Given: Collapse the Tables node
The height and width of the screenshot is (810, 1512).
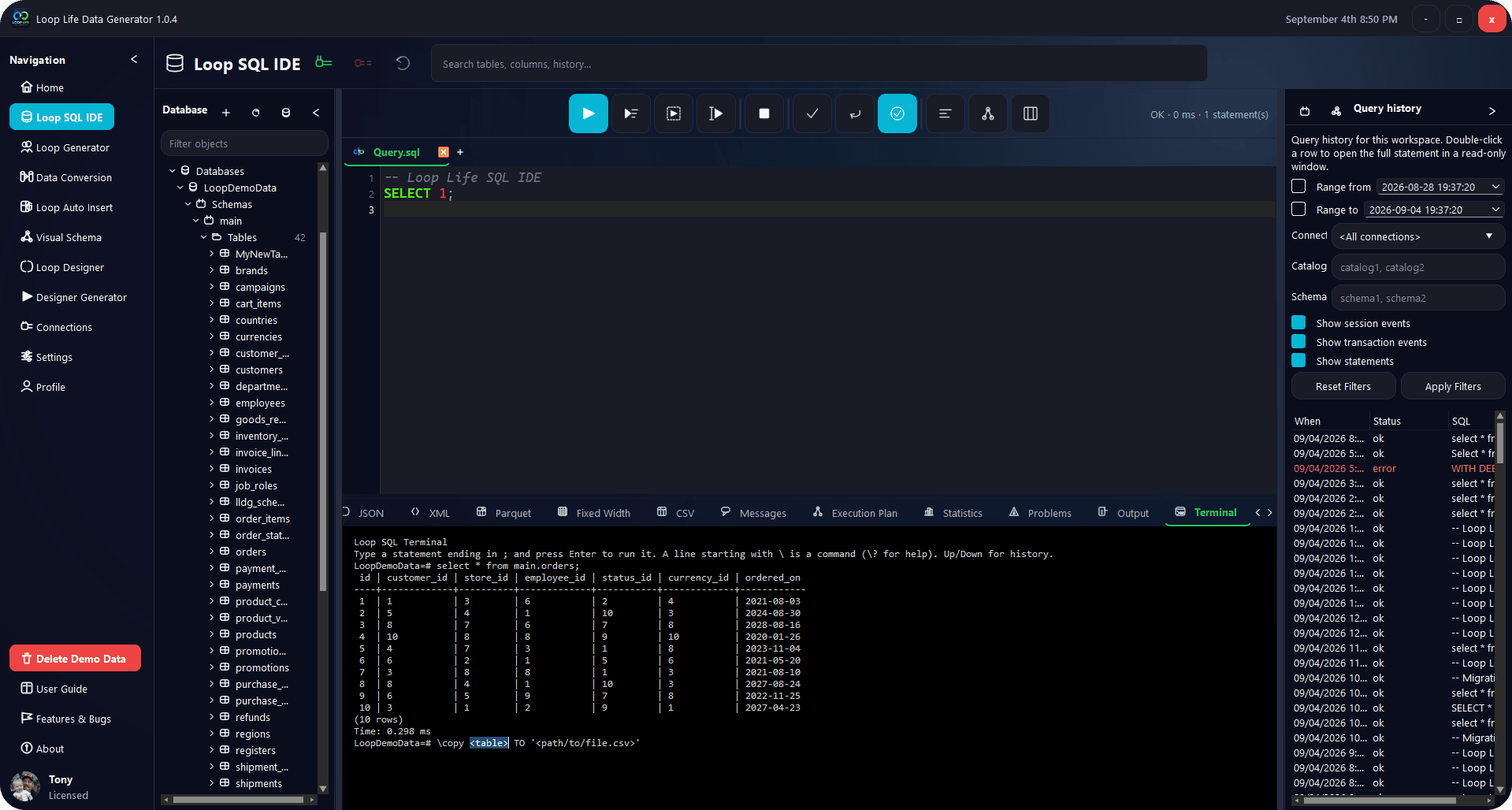Looking at the screenshot, I should point(203,237).
